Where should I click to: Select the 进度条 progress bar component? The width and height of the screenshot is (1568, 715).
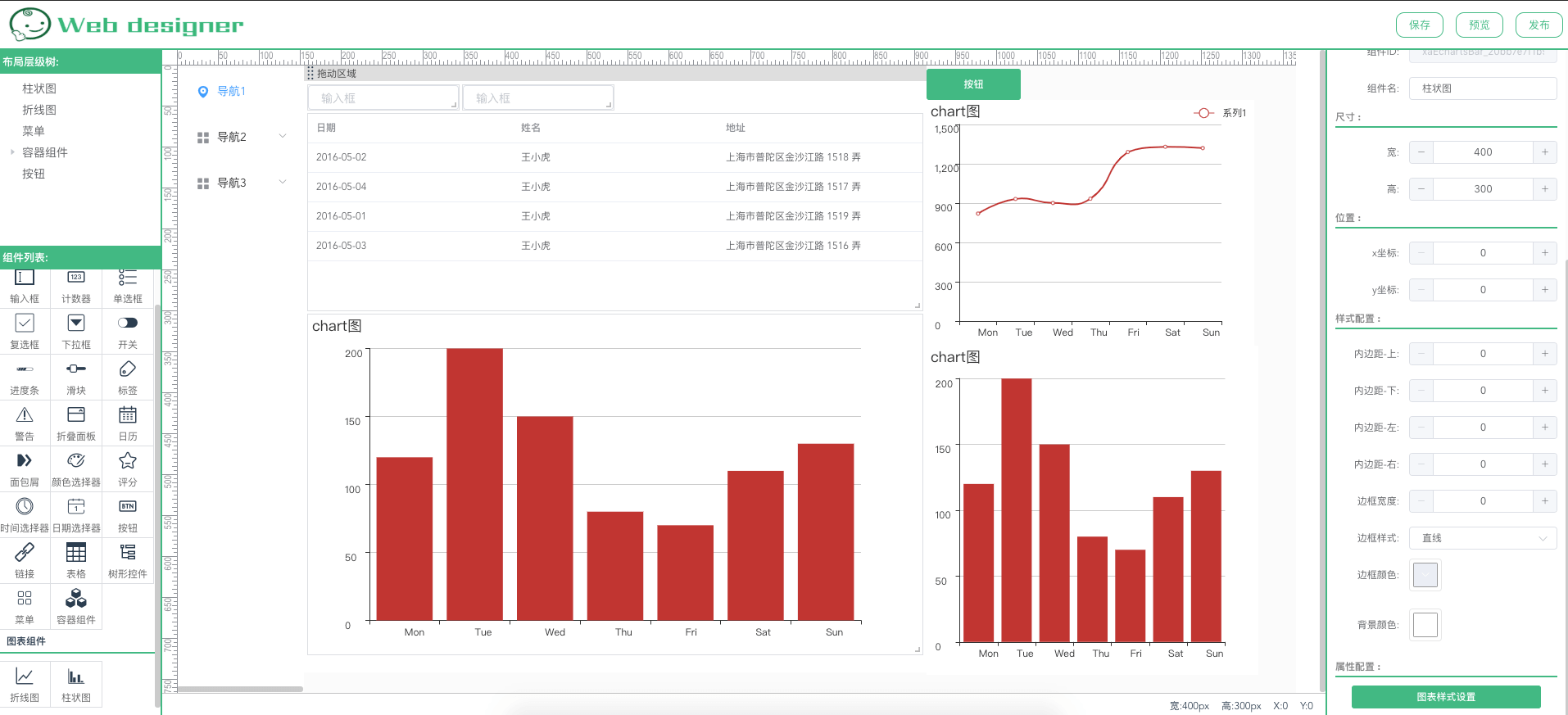tap(25, 377)
